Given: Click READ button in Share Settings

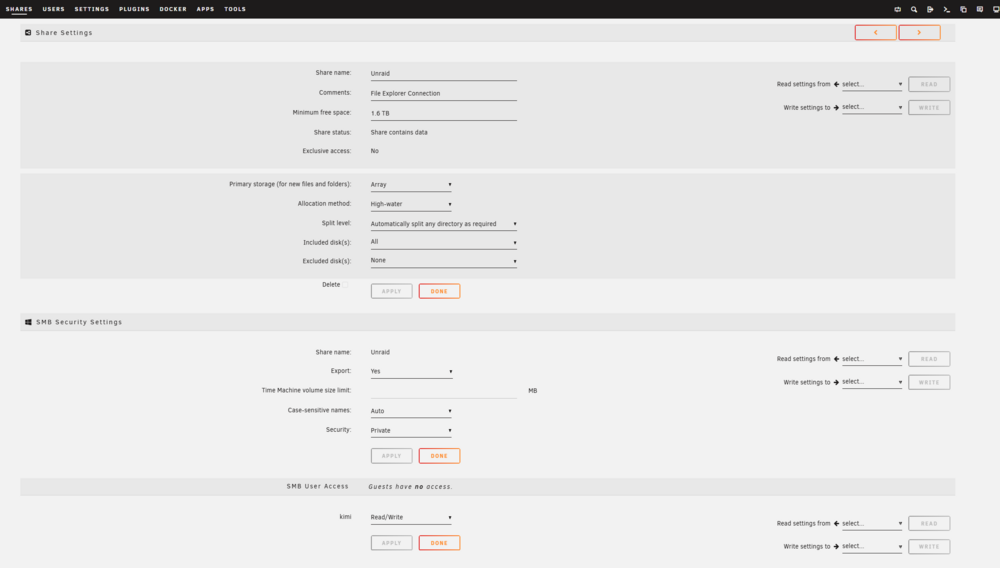Looking at the screenshot, I should pos(929,84).
